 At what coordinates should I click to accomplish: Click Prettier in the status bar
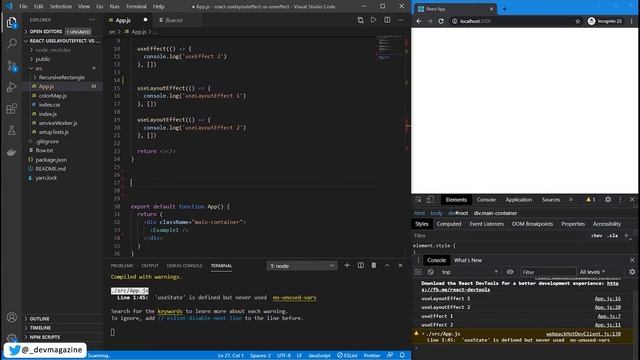click(x=372, y=356)
